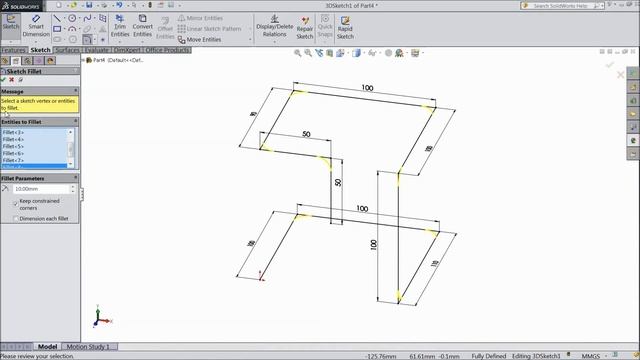Select the Smart Dimension tool
This screenshot has height=360, width=640.
(36, 25)
